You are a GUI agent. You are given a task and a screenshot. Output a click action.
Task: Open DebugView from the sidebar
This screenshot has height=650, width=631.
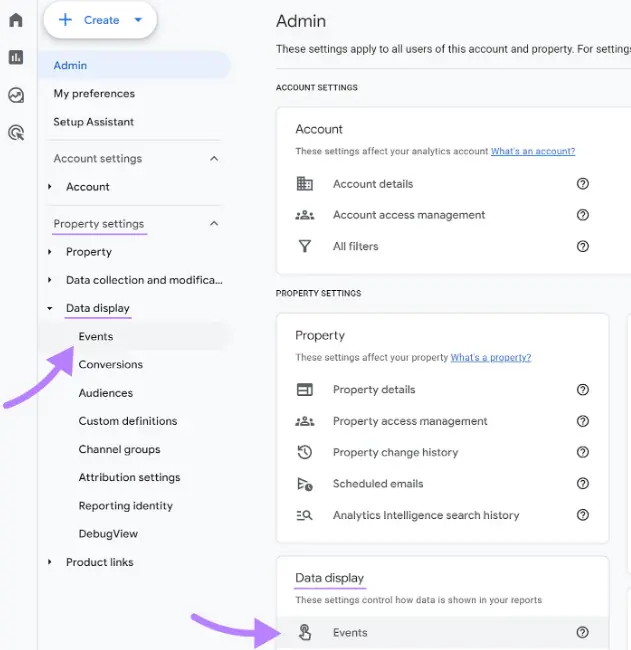(108, 534)
